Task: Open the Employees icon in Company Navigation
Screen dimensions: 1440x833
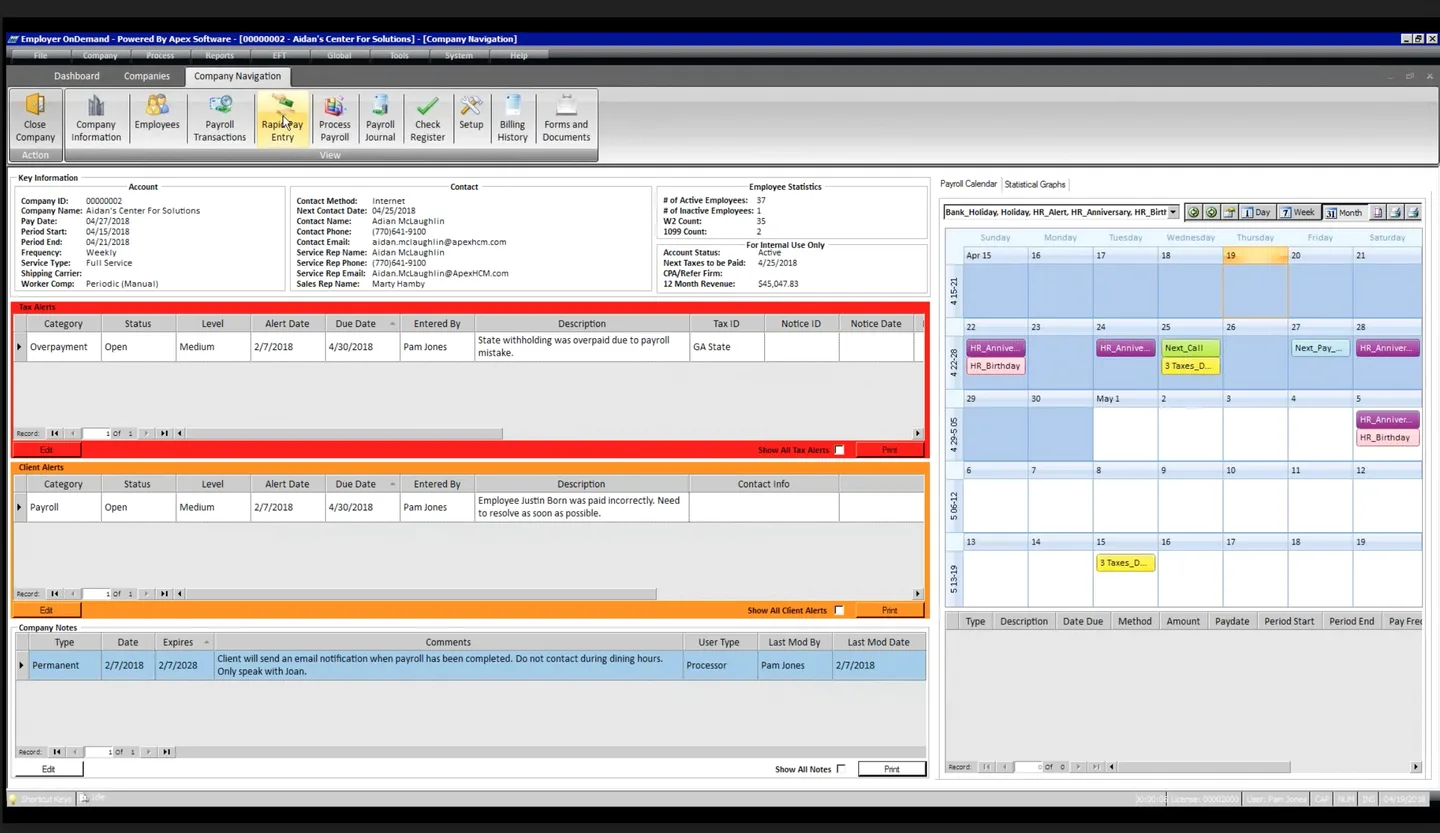Action: click(156, 117)
